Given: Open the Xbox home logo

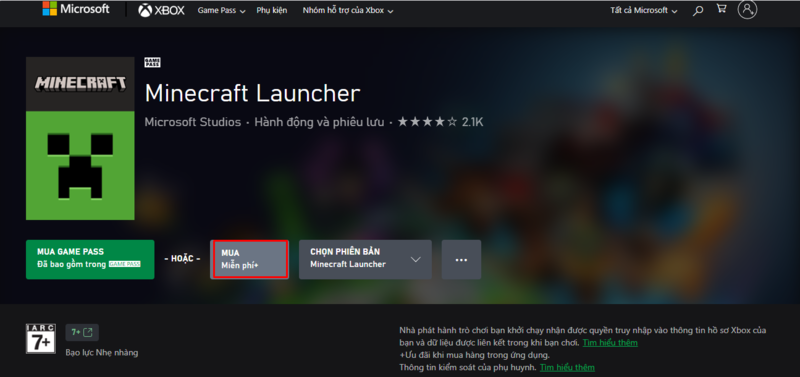Looking at the screenshot, I should point(161,10).
